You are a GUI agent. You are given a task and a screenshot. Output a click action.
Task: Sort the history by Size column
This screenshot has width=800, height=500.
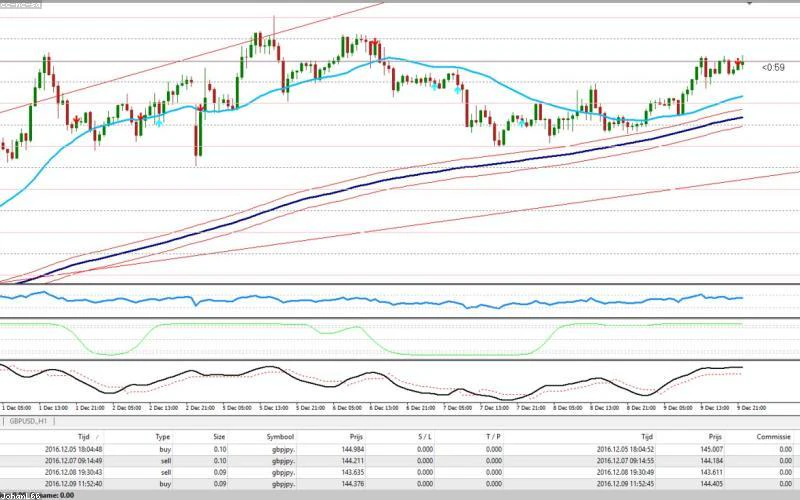click(x=219, y=437)
